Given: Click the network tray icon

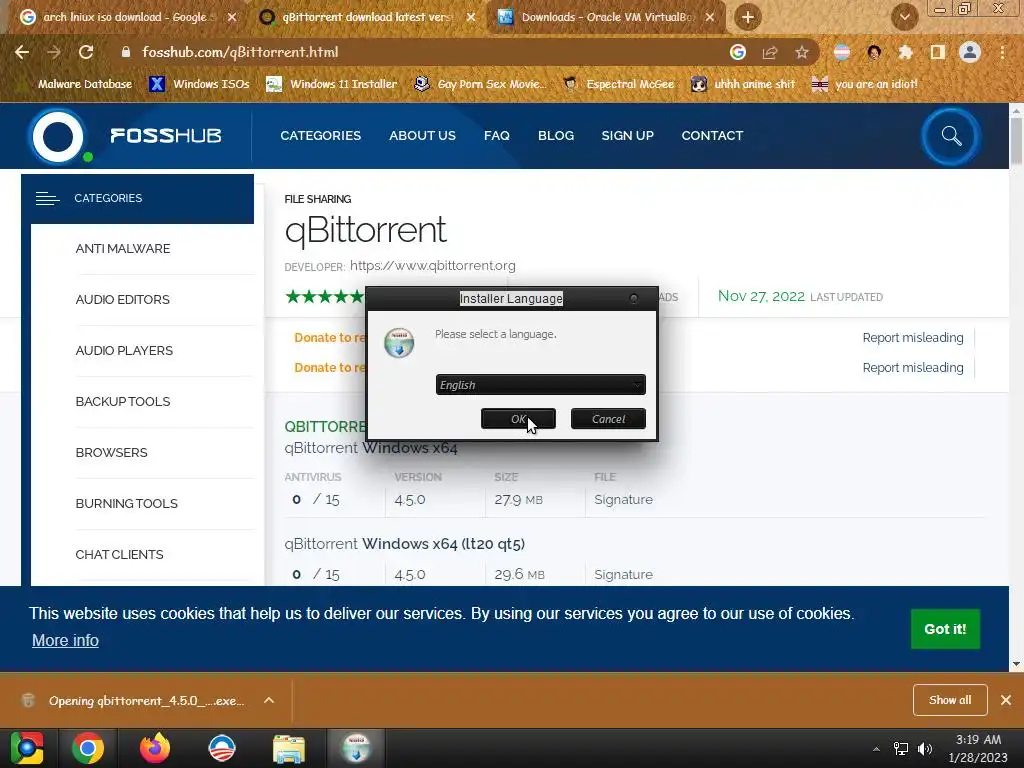Looking at the screenshot, I should click(901, 749).
